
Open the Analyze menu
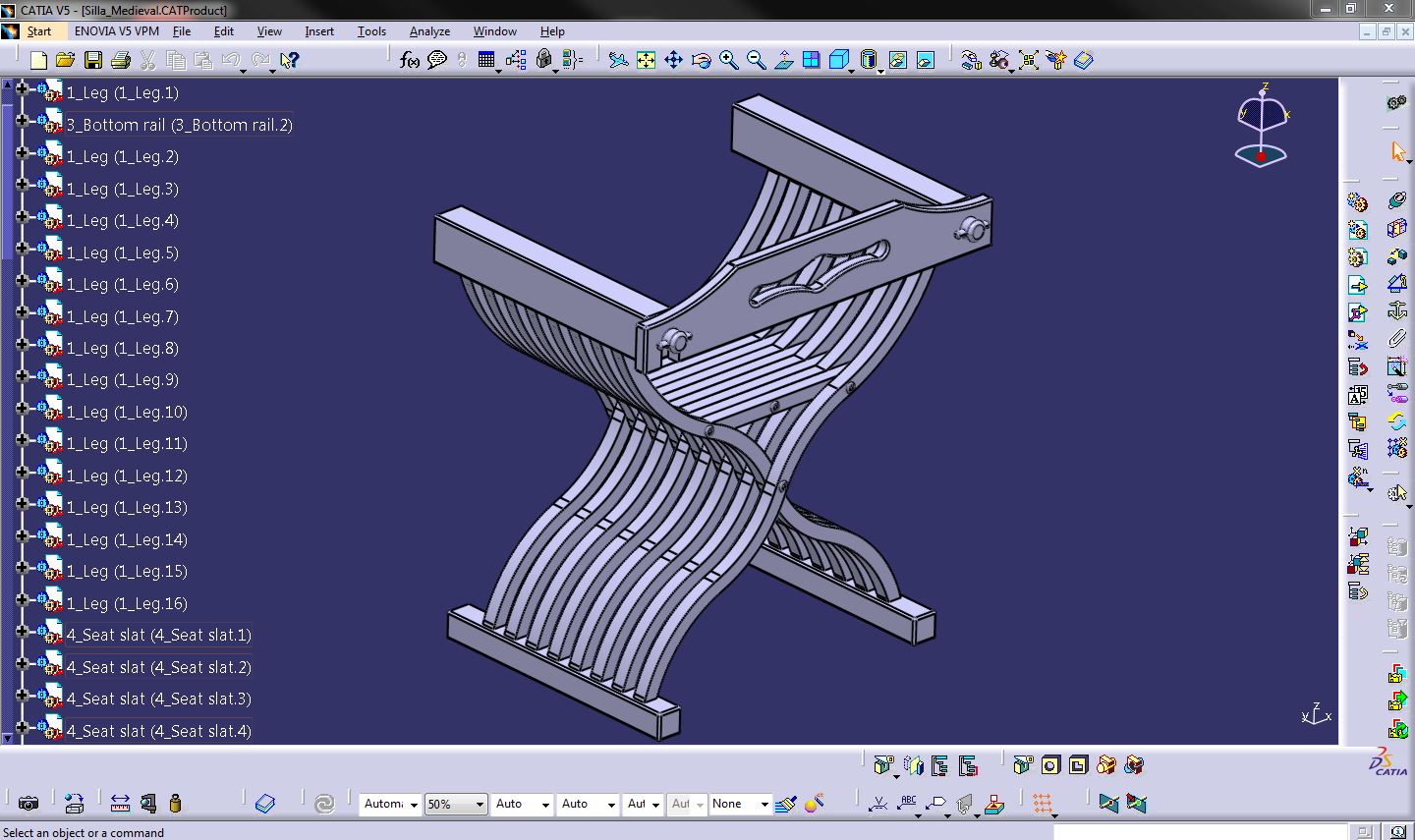click(429, 31)
